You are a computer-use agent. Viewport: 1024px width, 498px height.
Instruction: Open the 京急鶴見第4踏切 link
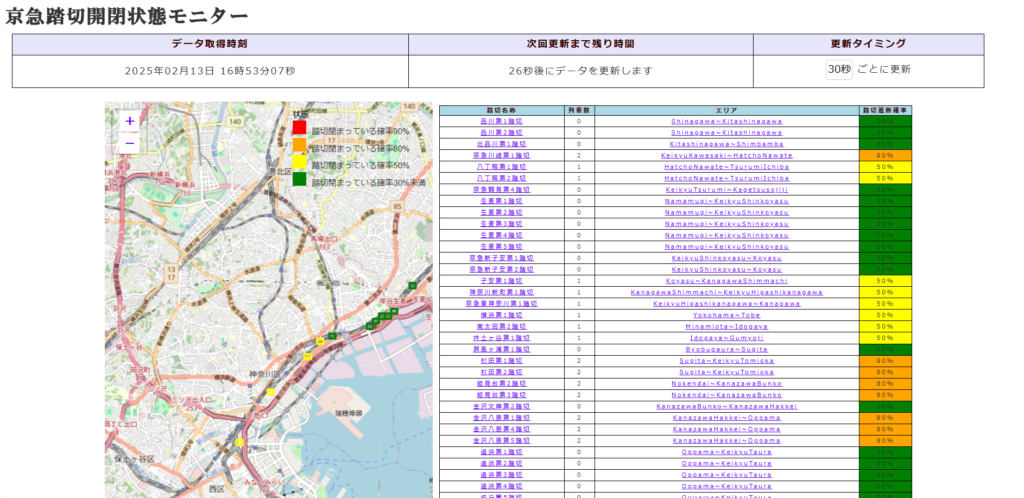point(502,190)
